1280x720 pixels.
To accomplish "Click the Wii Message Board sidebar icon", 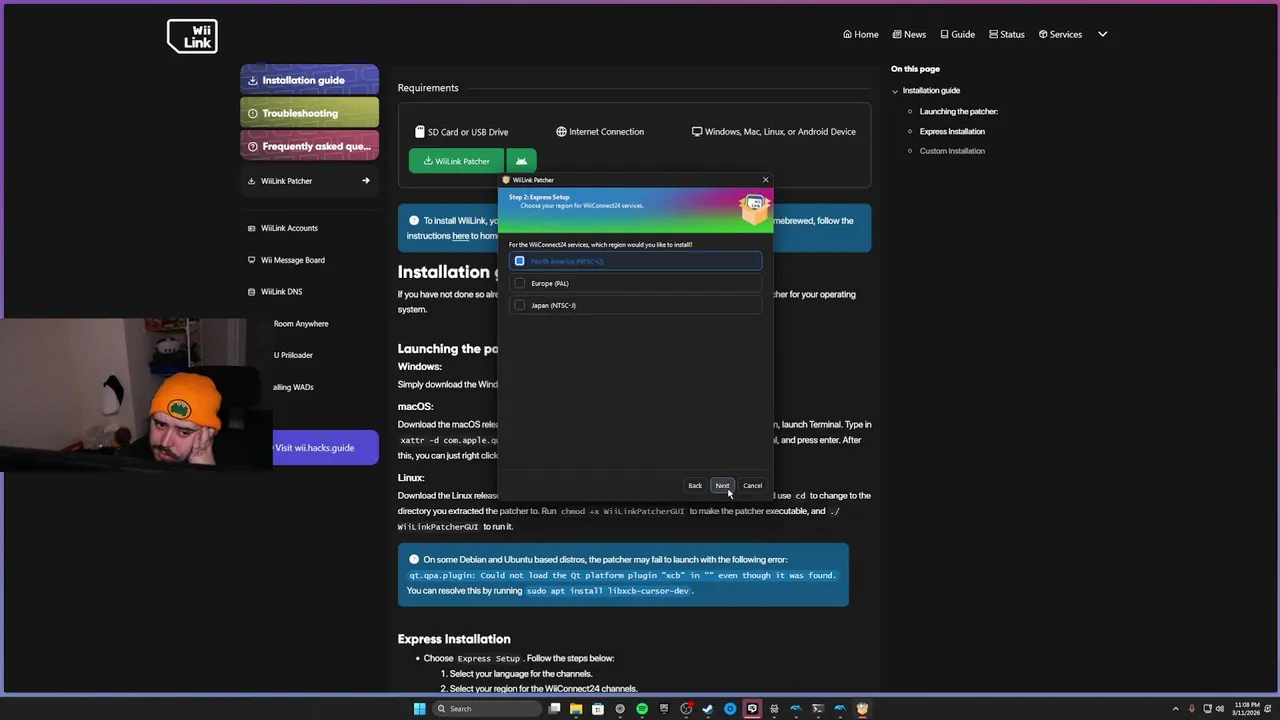I will point(251,260).
